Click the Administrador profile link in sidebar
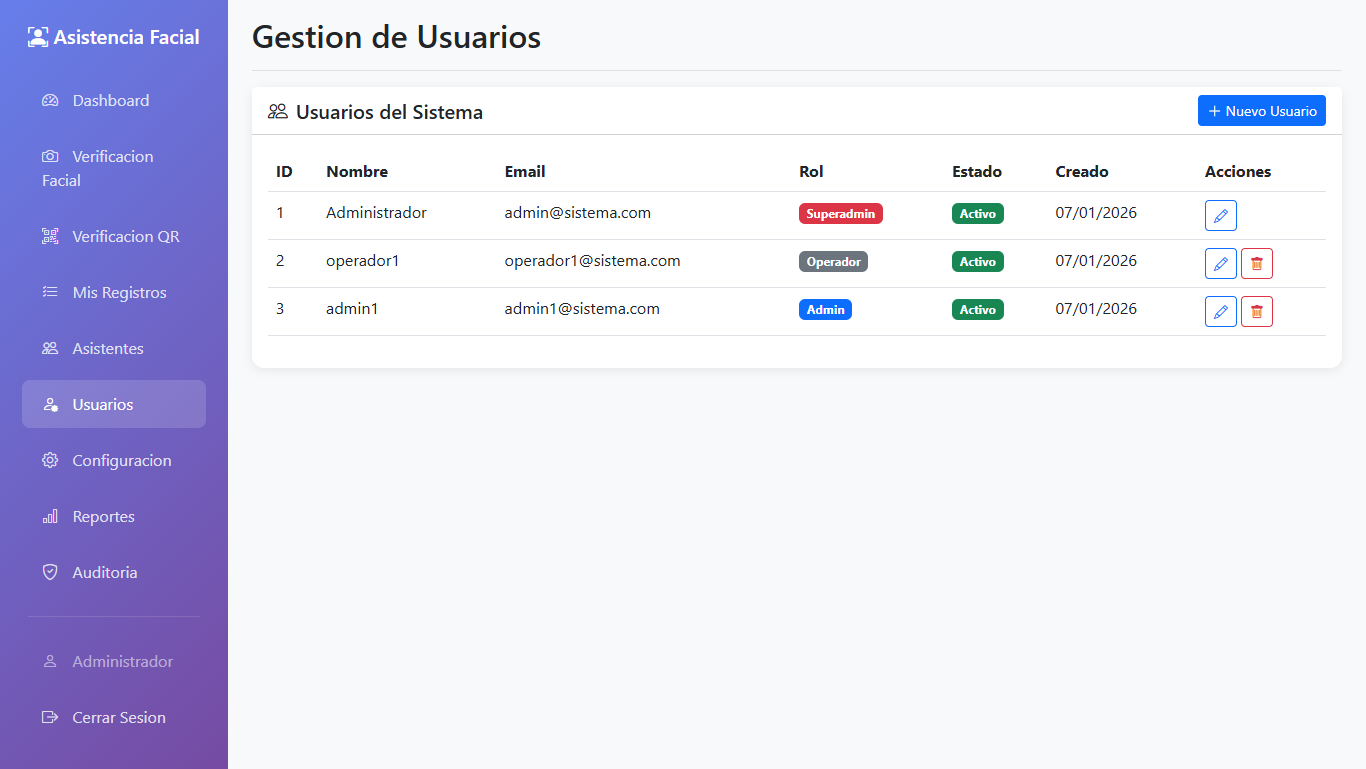 pos(122,662)
